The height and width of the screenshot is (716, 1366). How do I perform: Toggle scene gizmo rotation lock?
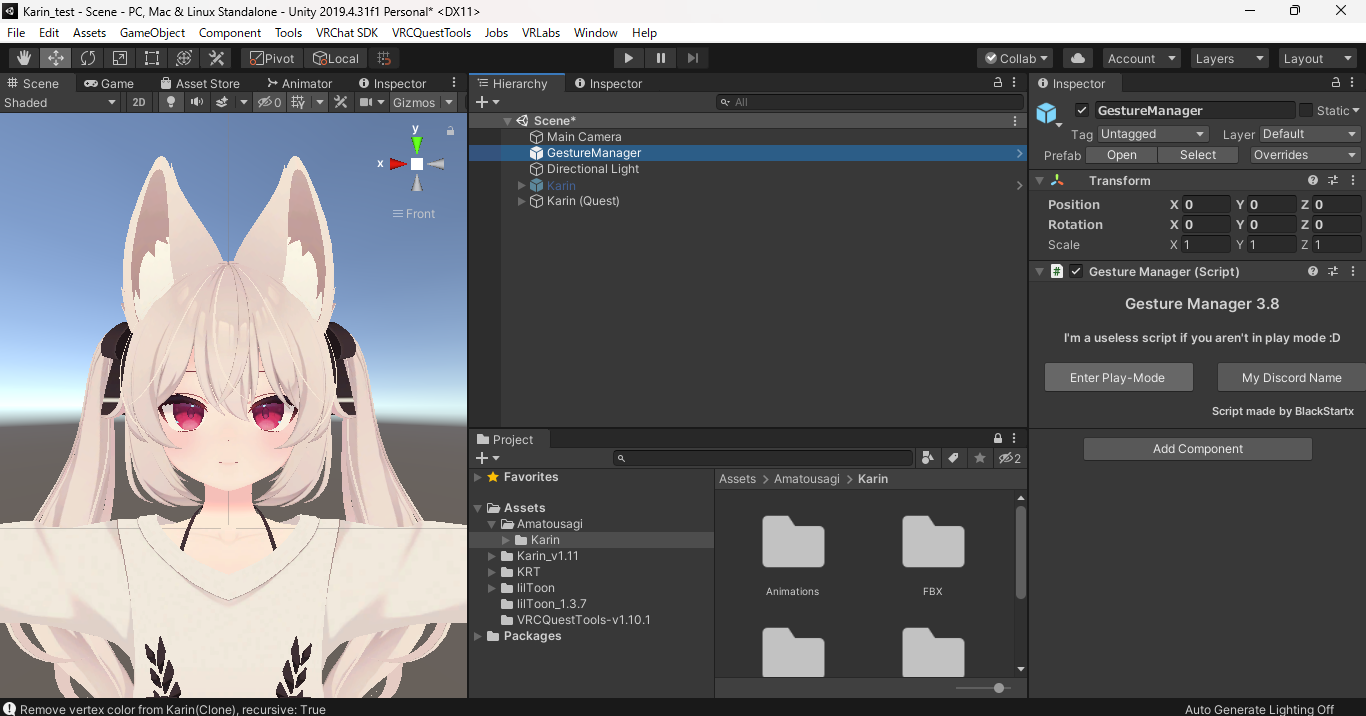[x=451, y=130]
